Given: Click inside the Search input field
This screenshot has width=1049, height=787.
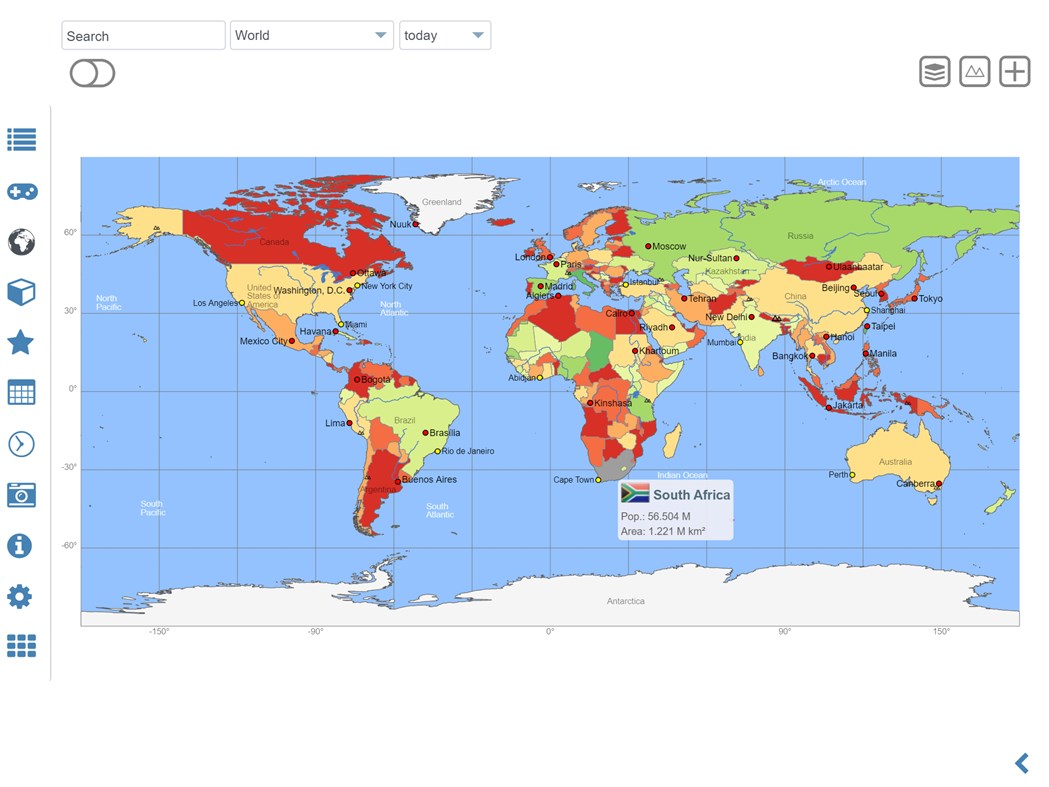Looking at the screenshot, I should pyautogui.click(x=142, y=34).
